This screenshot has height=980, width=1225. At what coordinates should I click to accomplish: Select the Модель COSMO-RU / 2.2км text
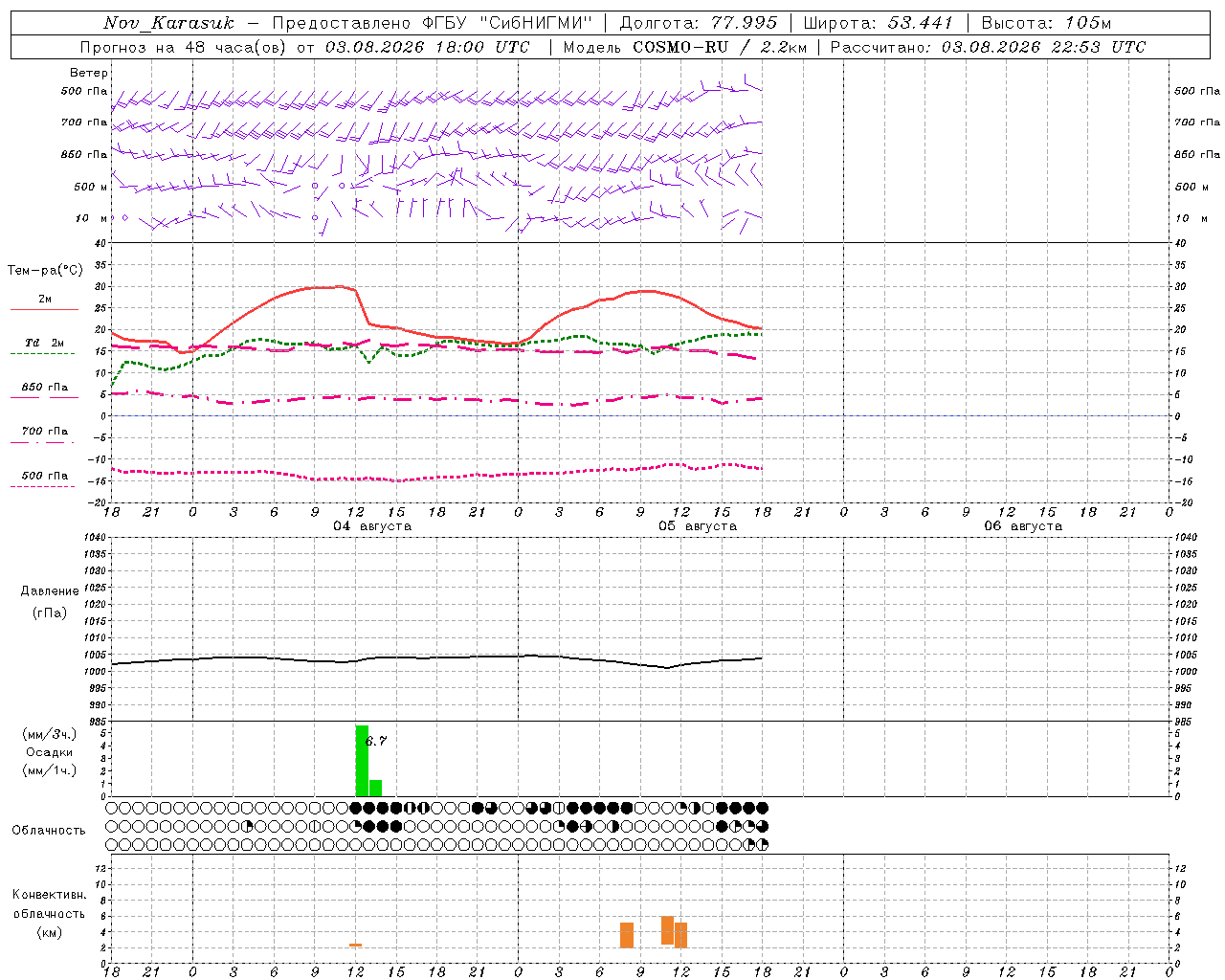[684, 47]
